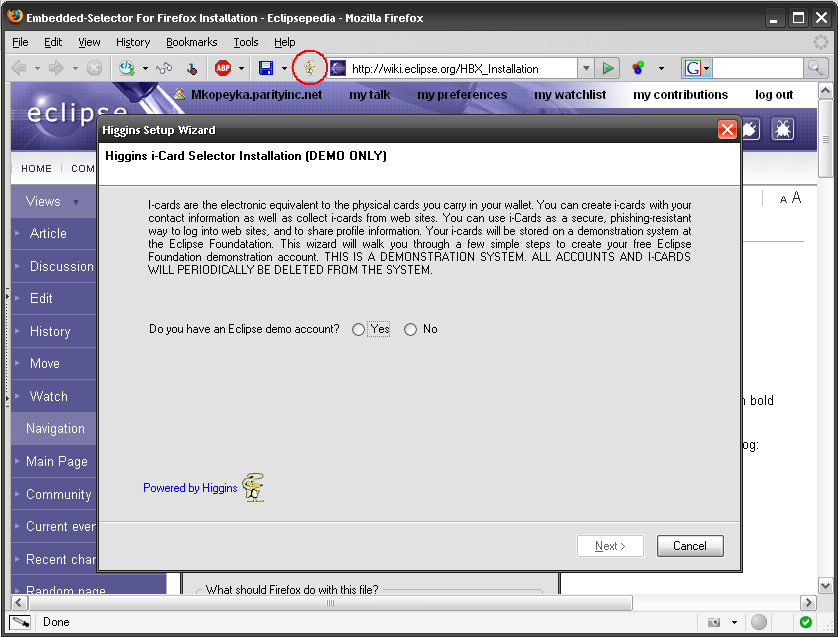Open the Help menu

tap(284, 42)
